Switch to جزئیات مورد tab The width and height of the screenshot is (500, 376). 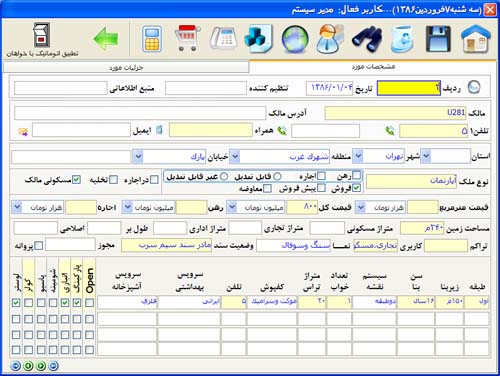[126, 68]
